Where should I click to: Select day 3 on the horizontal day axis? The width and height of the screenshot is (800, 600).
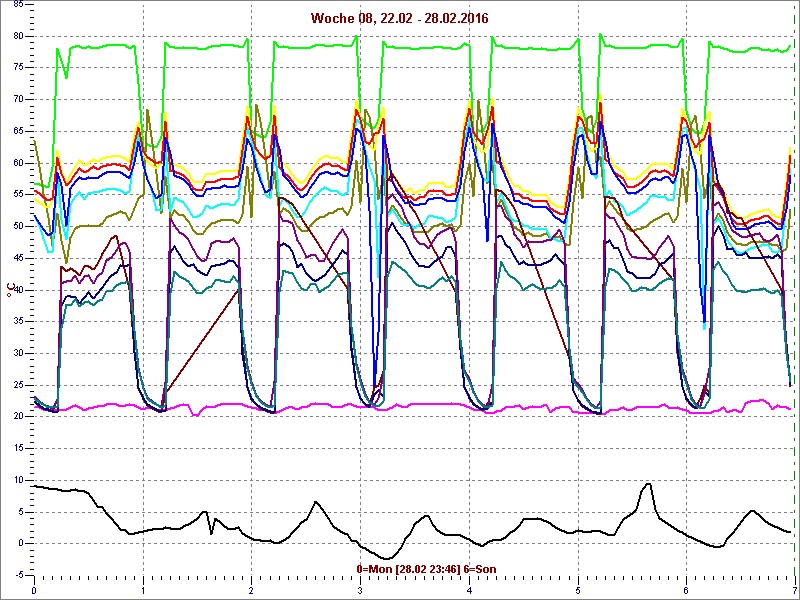[361, 591]
